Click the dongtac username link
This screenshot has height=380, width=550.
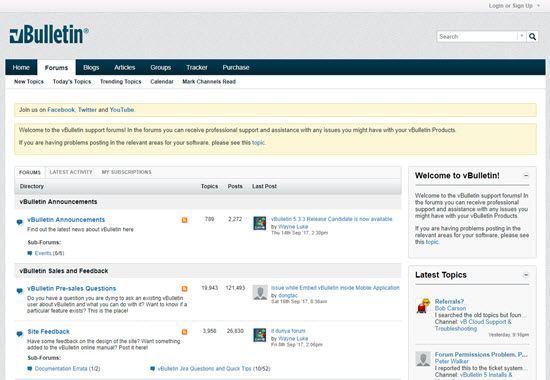(288, 295)
